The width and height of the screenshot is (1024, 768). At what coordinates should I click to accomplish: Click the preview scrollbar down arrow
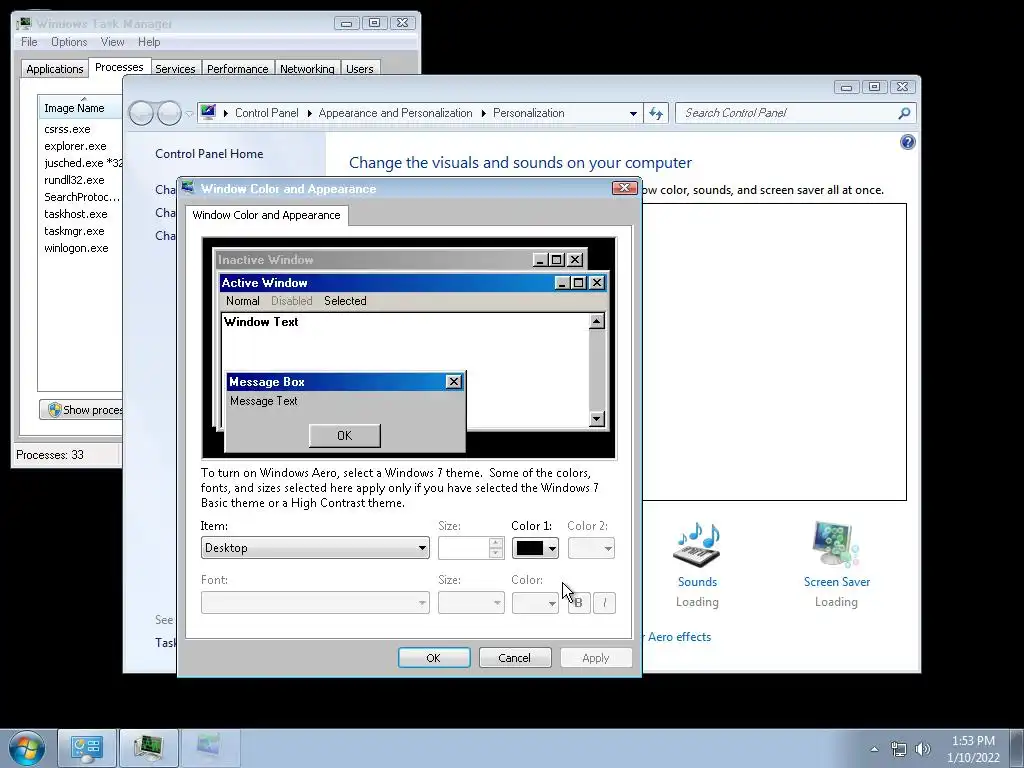tap(596, 419)
